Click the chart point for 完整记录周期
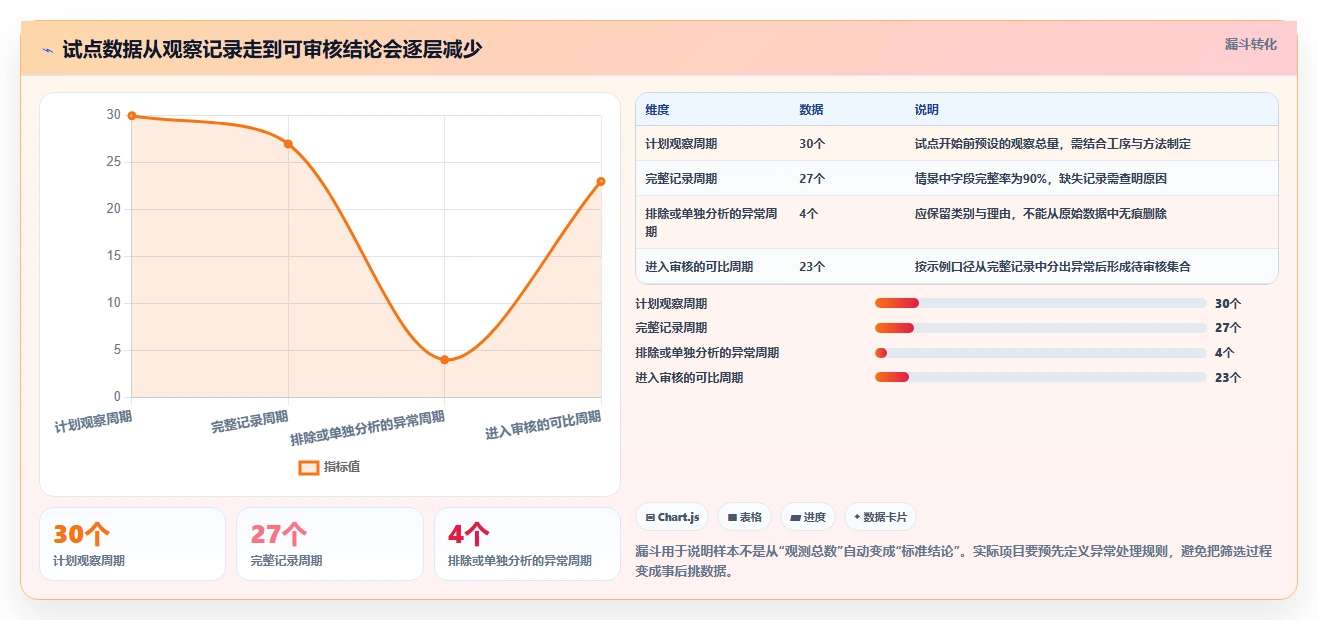1318x620 pixels. tap(288, 144)
